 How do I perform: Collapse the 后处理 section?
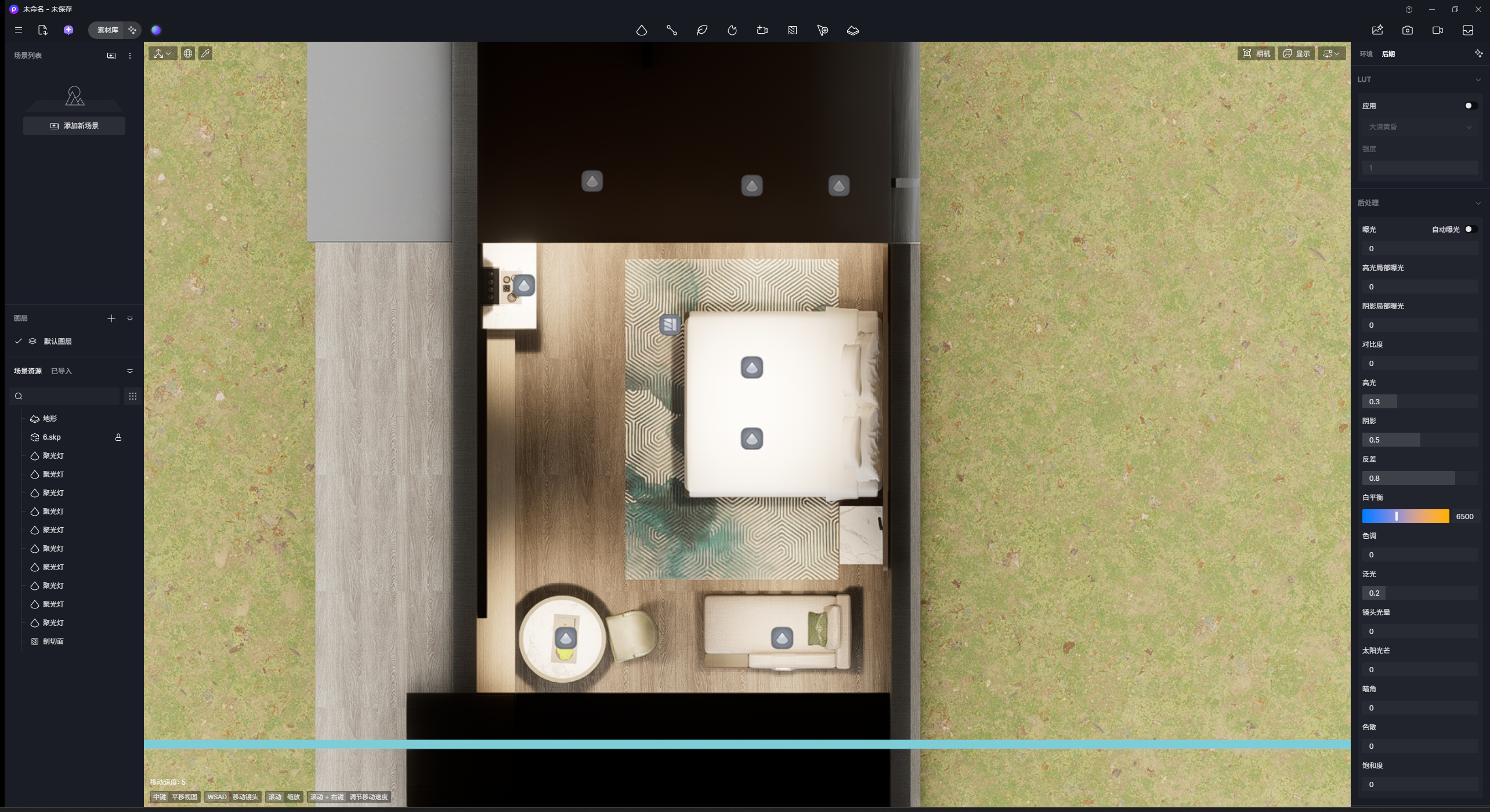coord(1478,203)
